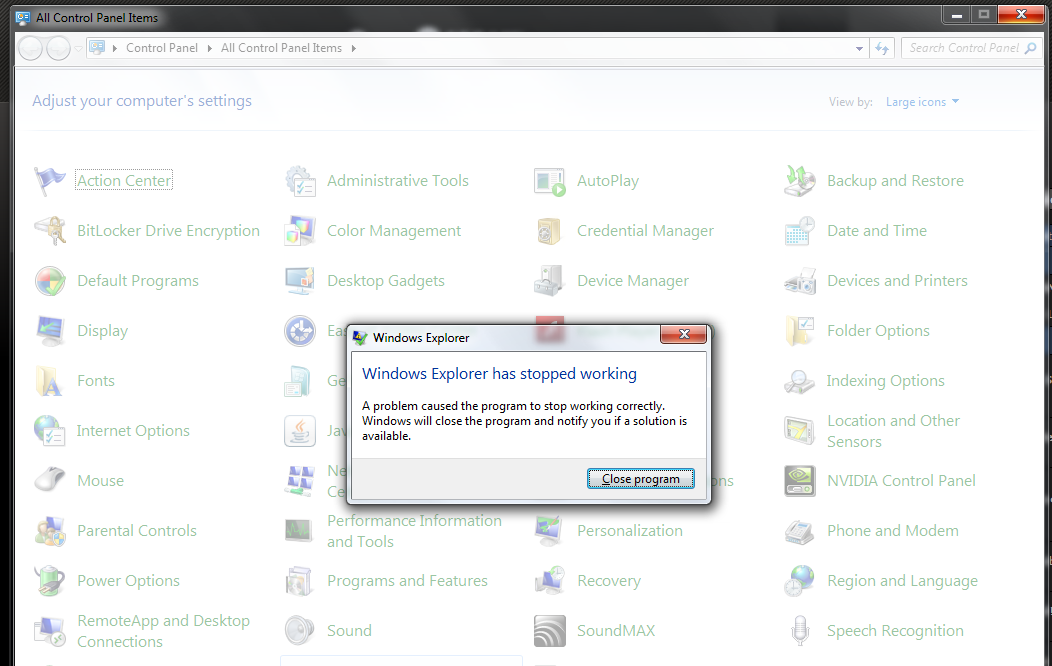Select the Parental Controls icon
1052x666 pixels.
pos(137,531)
